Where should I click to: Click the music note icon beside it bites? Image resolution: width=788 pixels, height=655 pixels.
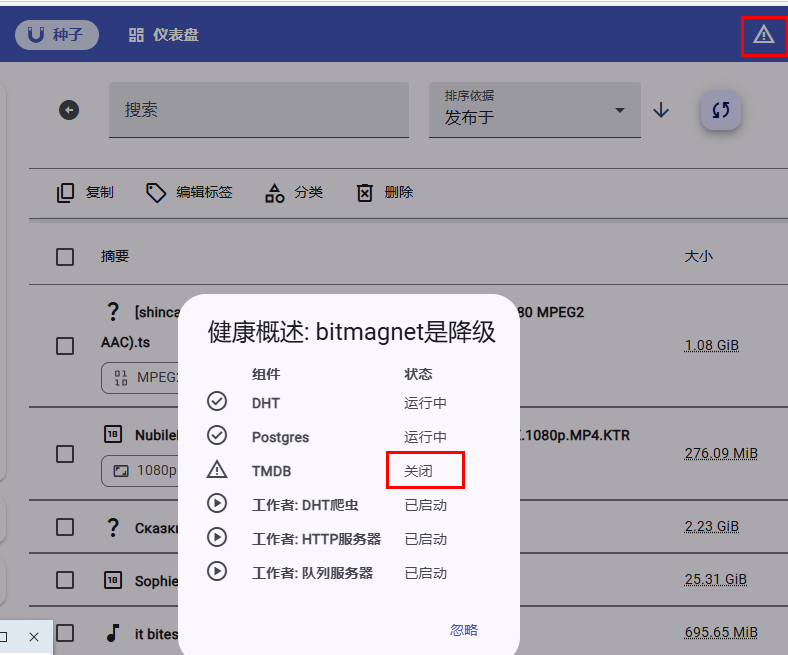[x=113, y=633]
